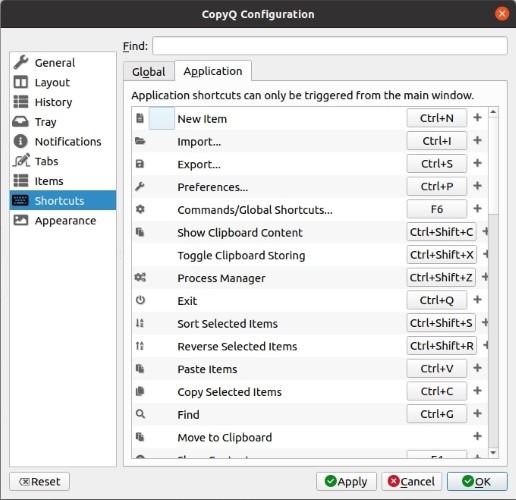Edit the Ctrl+S shortcut for Export
516x500 pixels.
click(437, 164)
